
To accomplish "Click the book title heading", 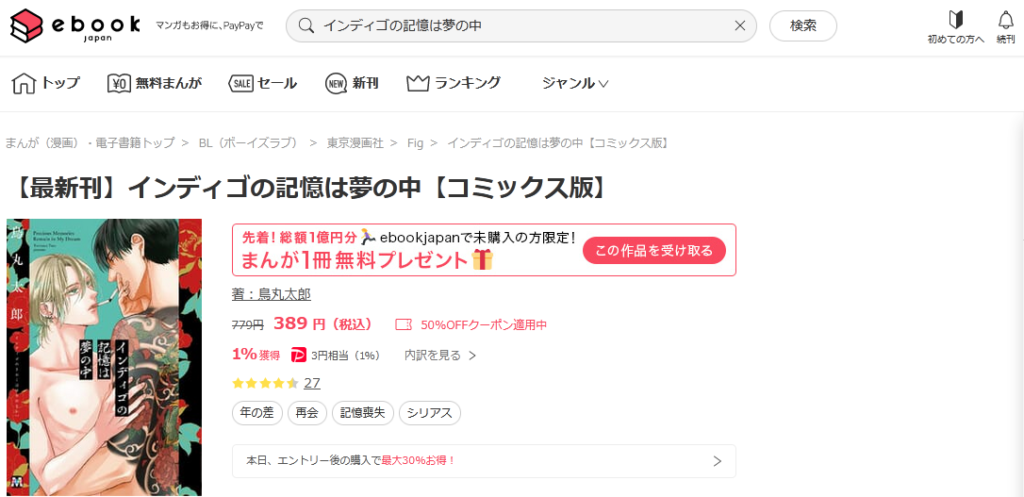I will 312,188.
